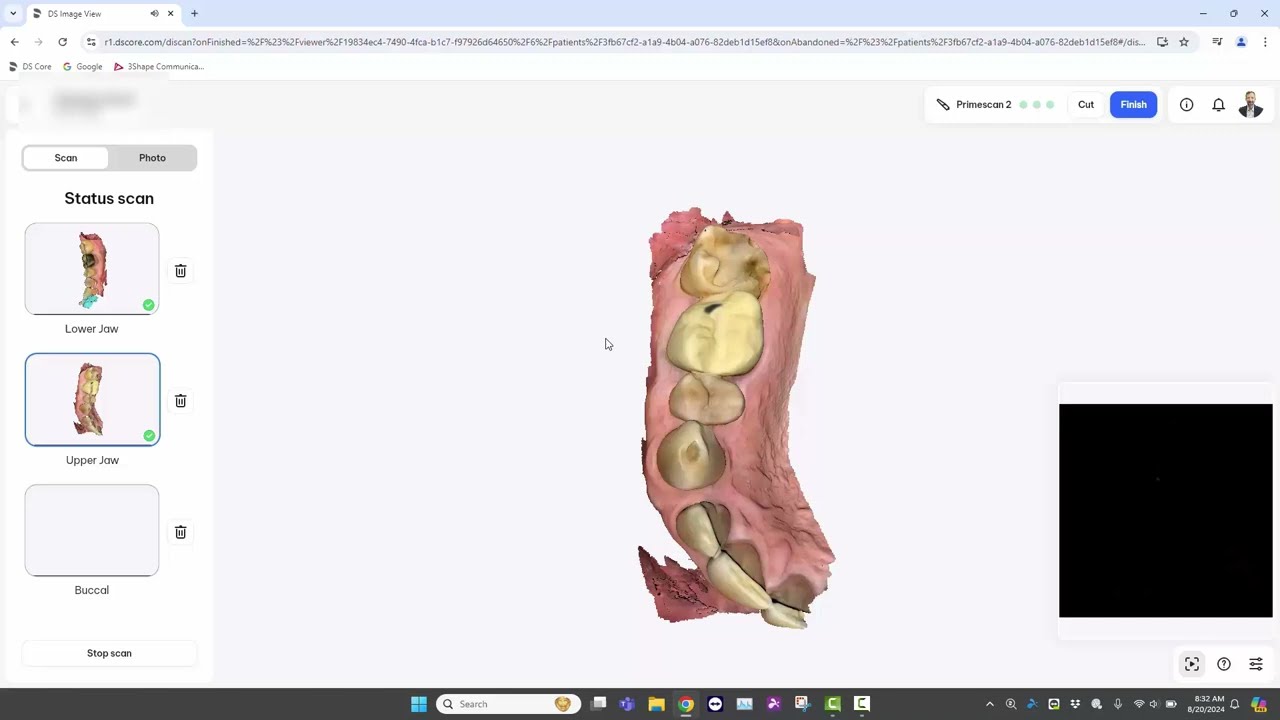The height and width of the screenshot is (720, 1280).
Task: Open view settings sliders icon
Action: [1256, 664]
